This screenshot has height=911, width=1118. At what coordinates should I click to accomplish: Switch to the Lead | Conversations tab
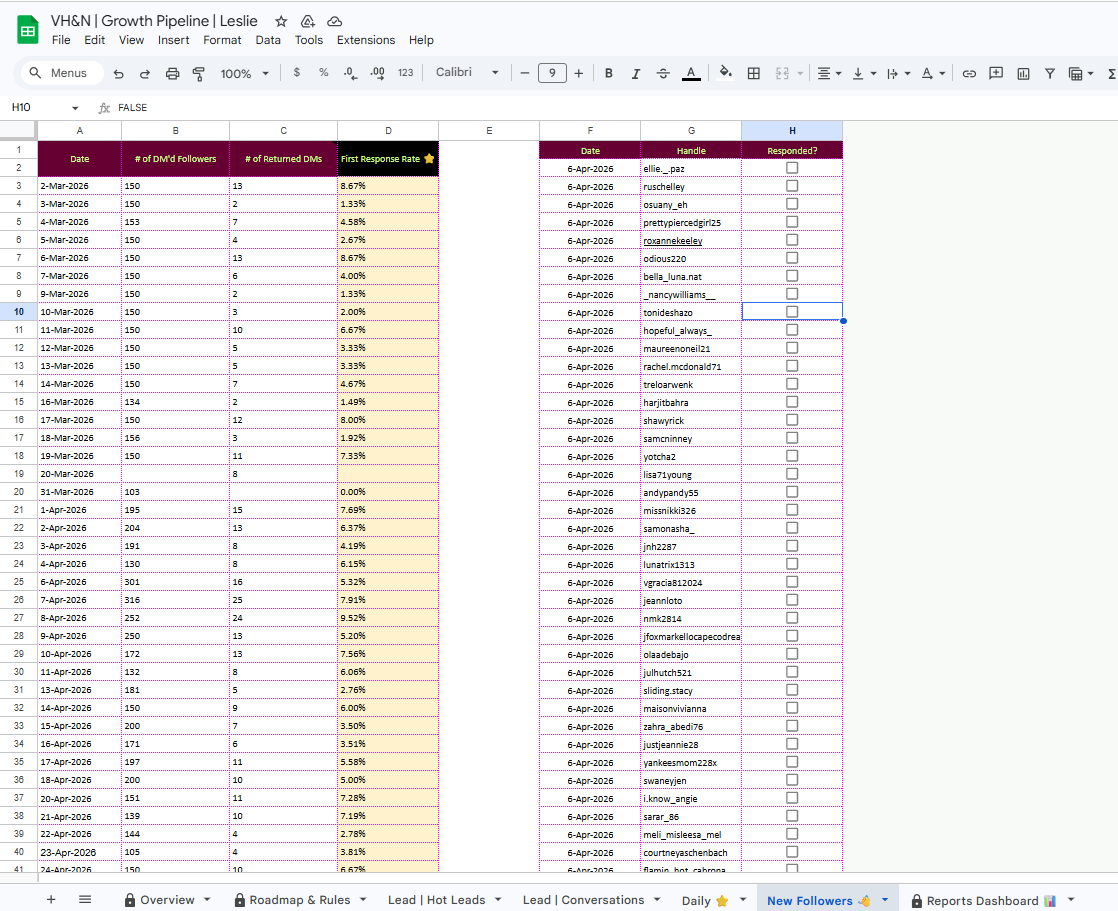tap(583, 900)
